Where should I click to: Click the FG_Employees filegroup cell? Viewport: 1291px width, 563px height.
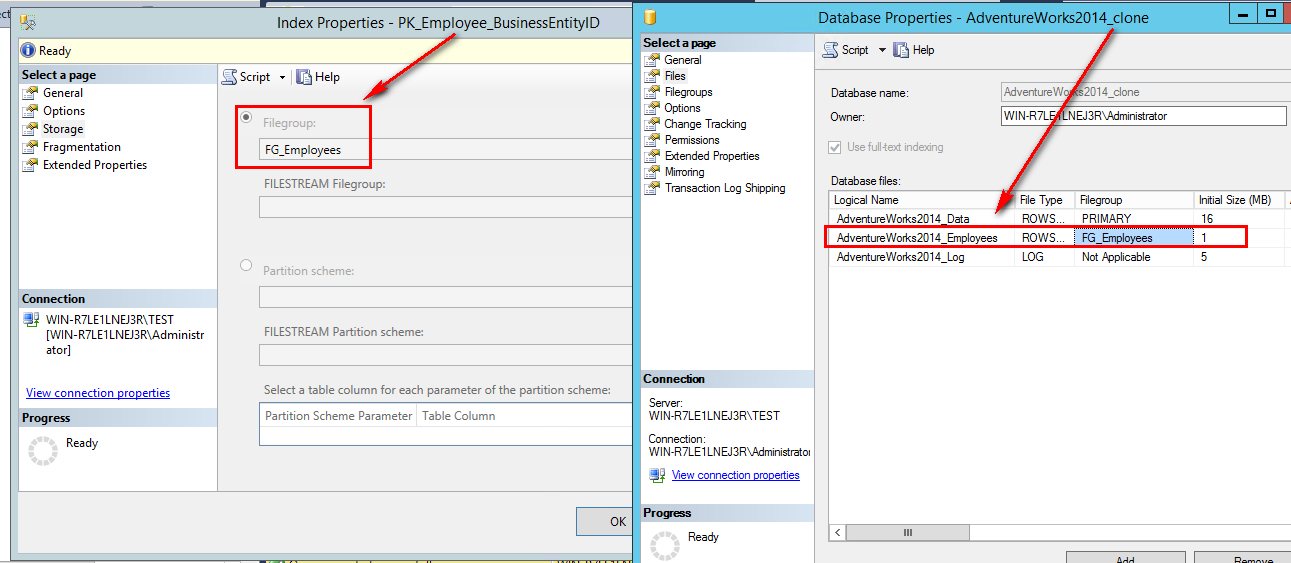pos(1135,238)
